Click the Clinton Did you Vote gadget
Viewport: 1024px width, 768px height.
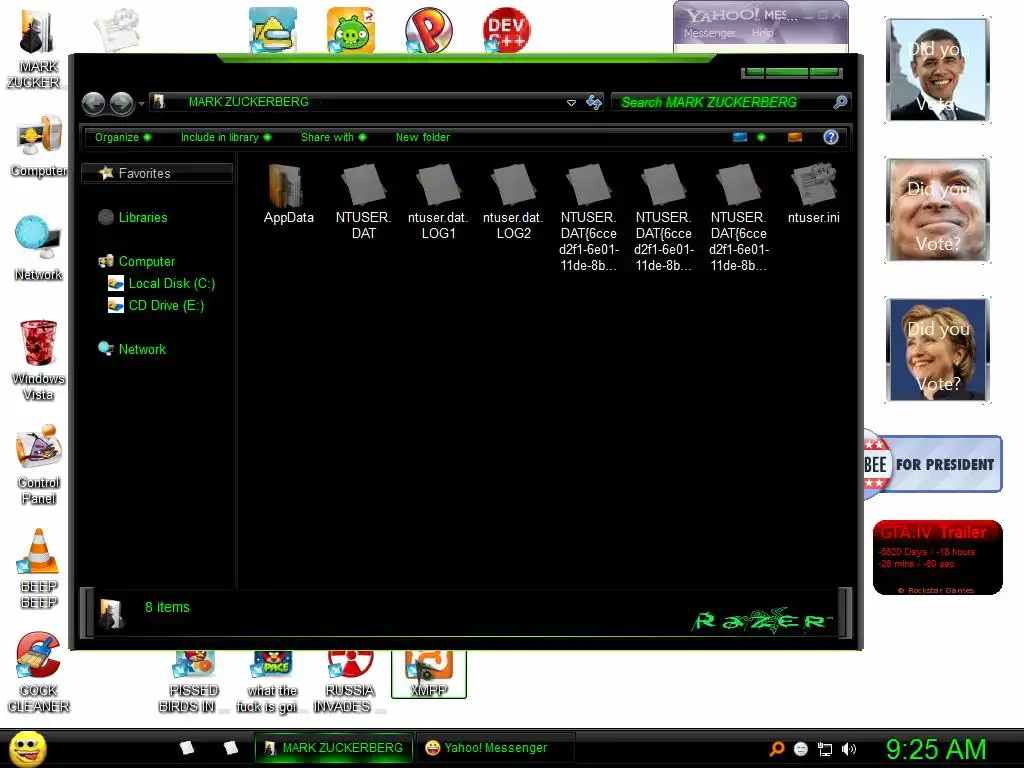(x=937, y=349)
